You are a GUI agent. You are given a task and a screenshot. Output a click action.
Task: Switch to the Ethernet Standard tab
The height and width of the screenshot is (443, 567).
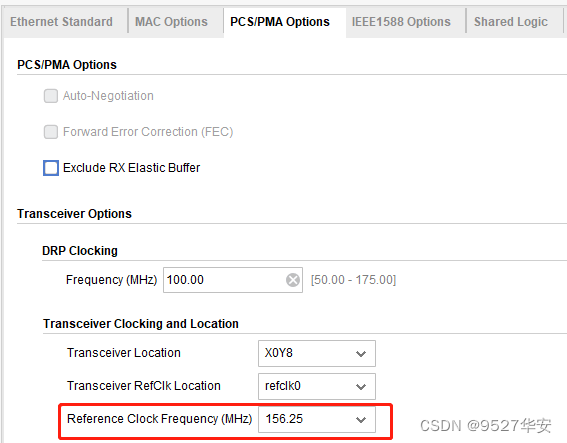click(61, 22)
